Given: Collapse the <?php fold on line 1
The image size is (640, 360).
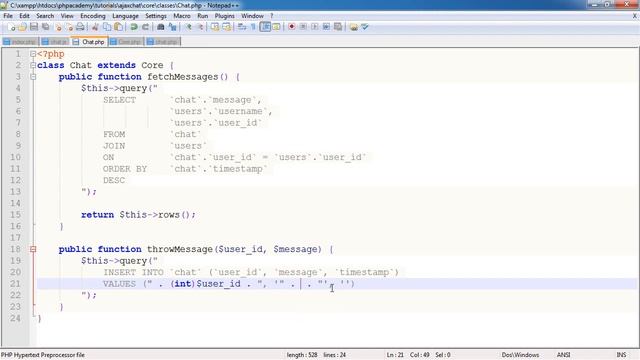Looking at the screenshot, I should click(33, 54).
